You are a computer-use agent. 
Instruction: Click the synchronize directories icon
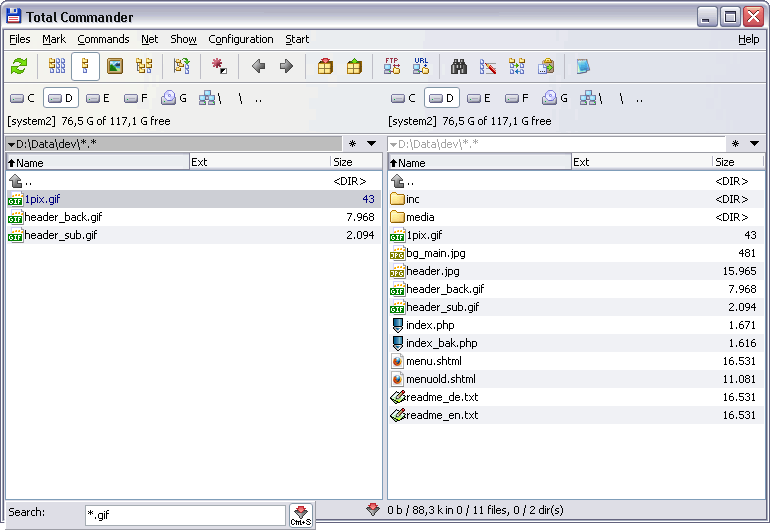pyautogui.click(x=517, y=66)
